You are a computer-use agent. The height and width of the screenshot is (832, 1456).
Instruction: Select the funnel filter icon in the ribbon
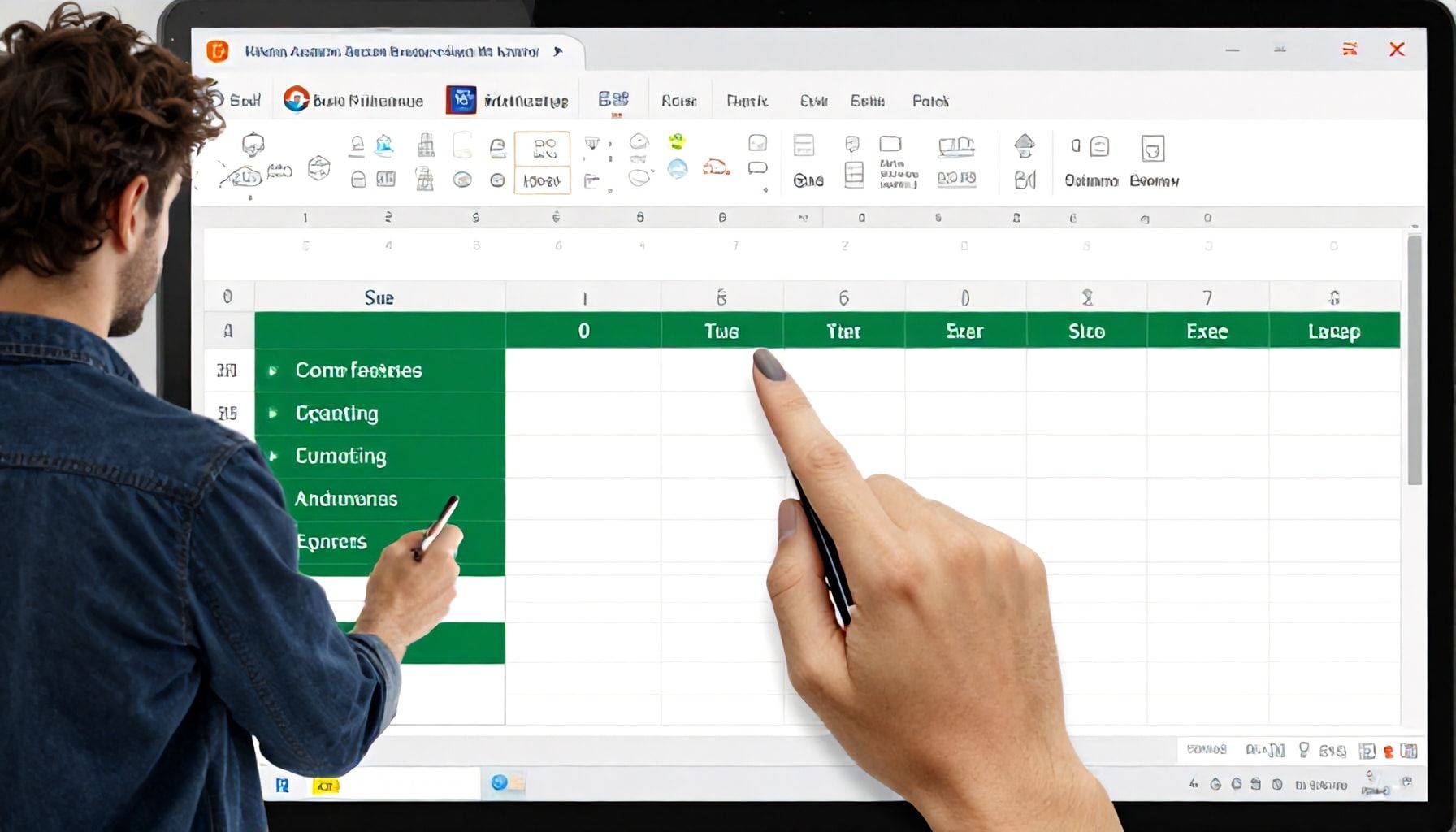[x=591, y=145]
